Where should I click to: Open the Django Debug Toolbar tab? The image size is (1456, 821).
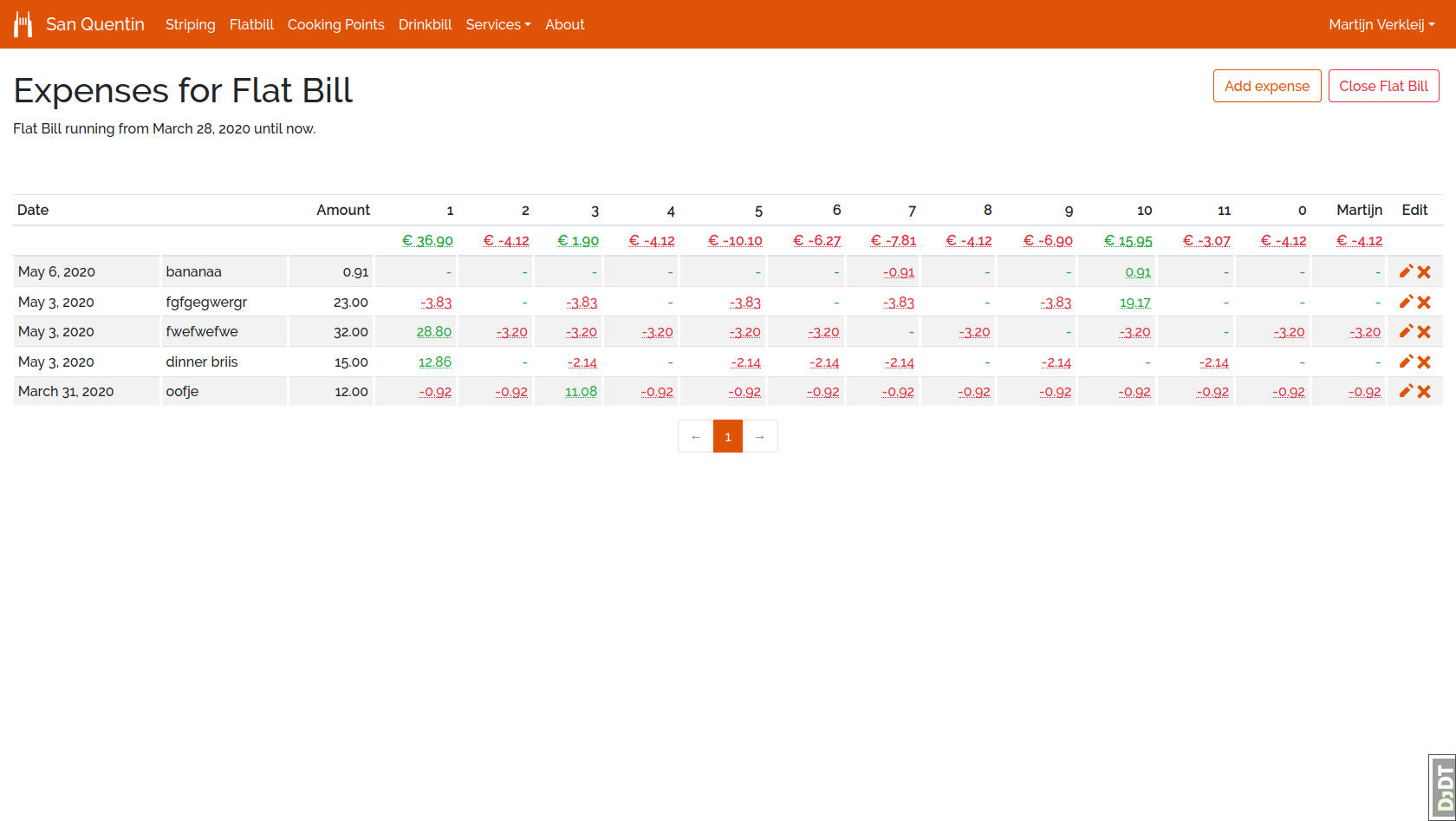tap(1442, 787)
